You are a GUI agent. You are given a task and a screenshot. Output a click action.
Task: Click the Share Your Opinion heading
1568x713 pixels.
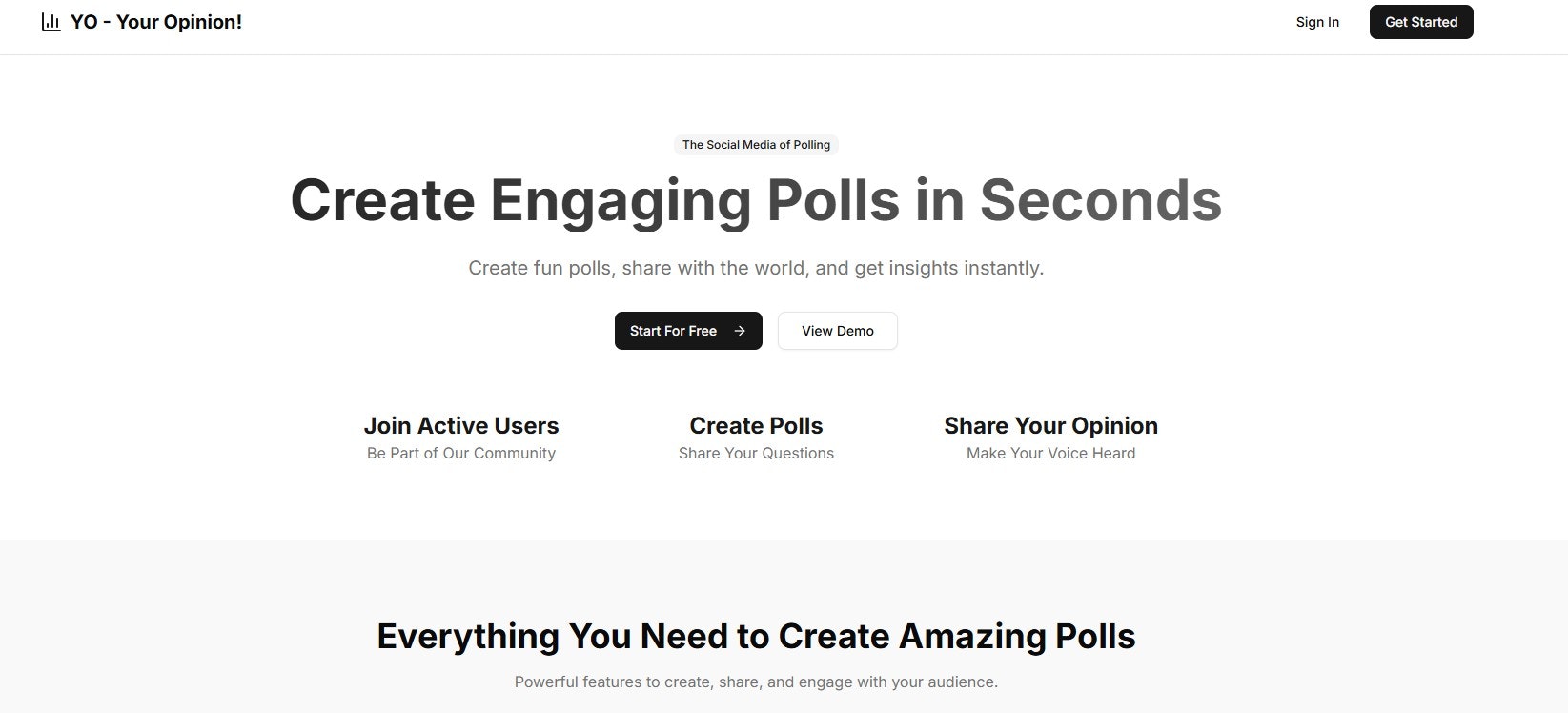tap(1050, 425)
